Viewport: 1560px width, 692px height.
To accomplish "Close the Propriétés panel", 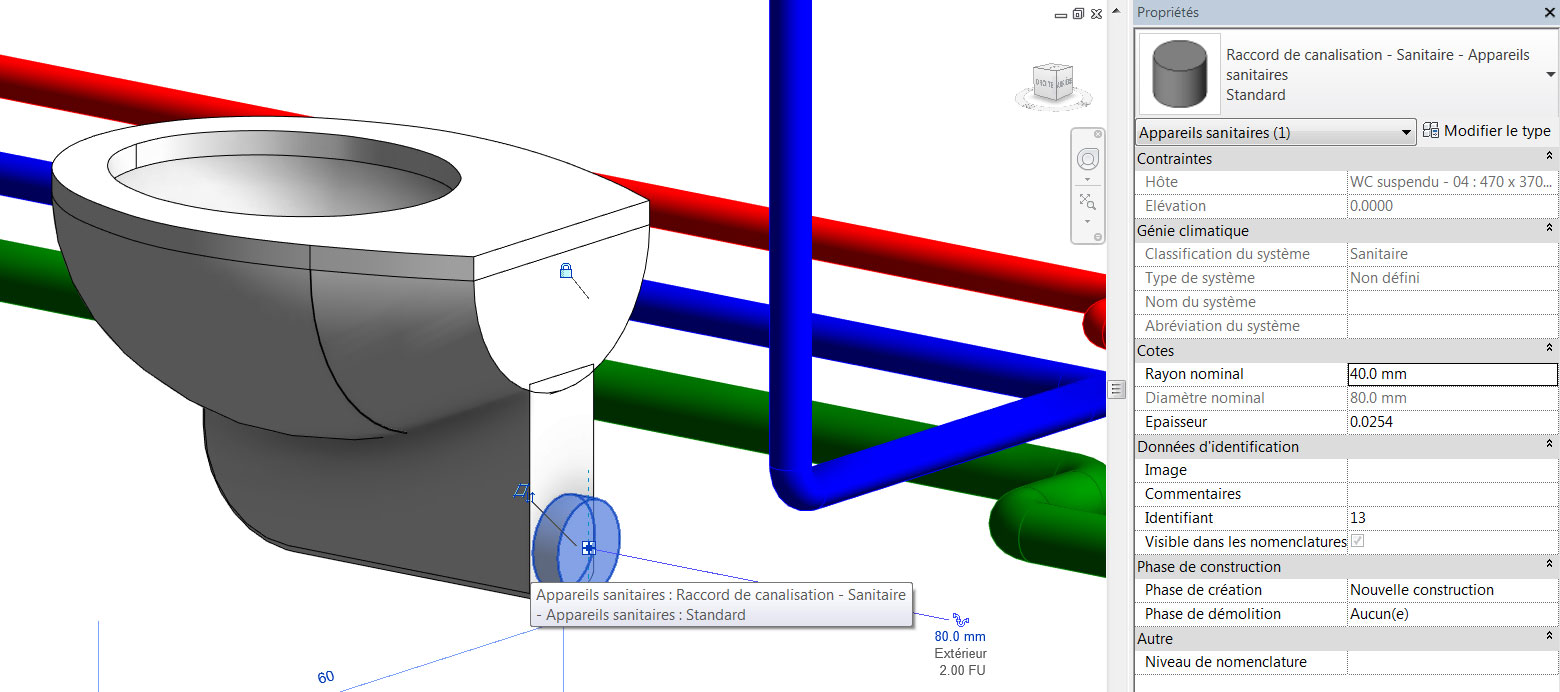I will tap(1549, 12).
